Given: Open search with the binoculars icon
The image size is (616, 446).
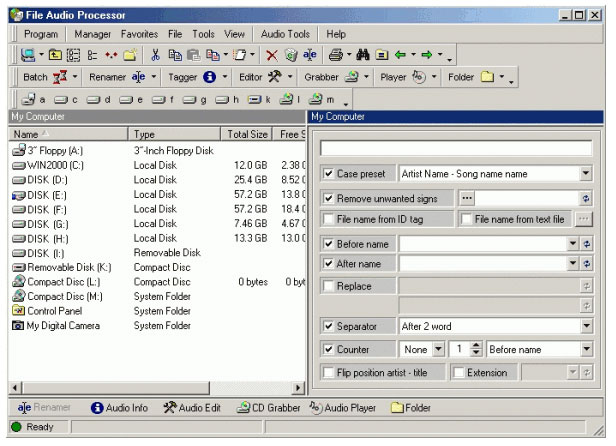Looking at the screenshot, I should click(x=363, y=55).
